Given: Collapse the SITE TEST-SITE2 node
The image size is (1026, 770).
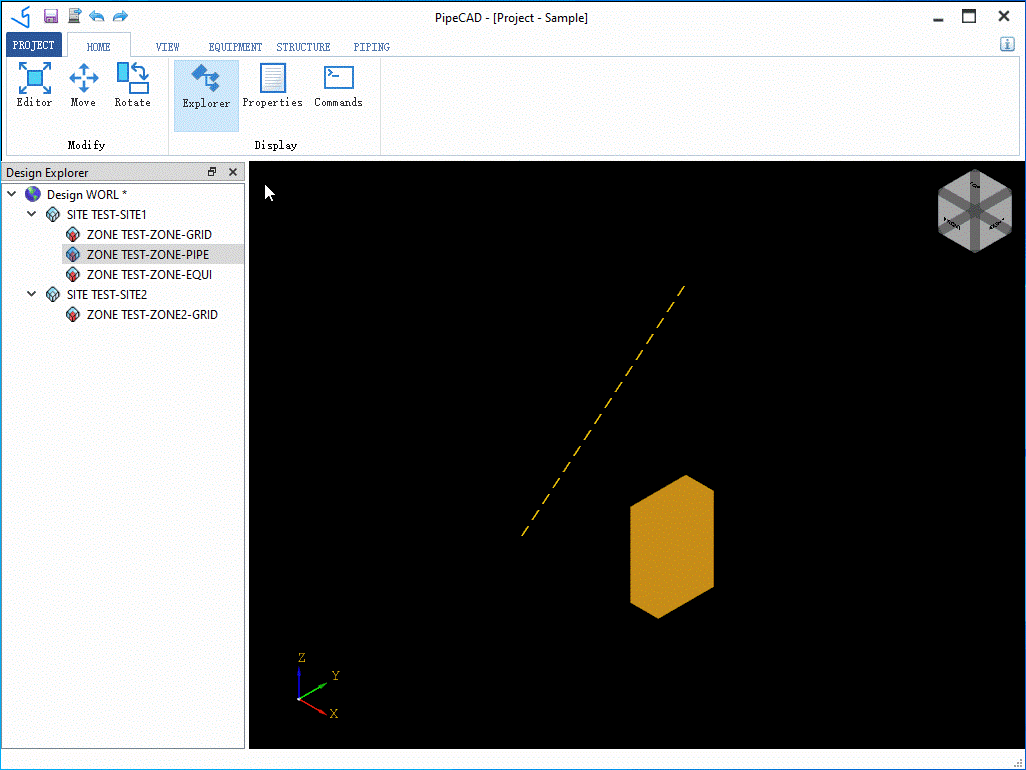Looking at the screenshot, I should click(x=31, y=294).
